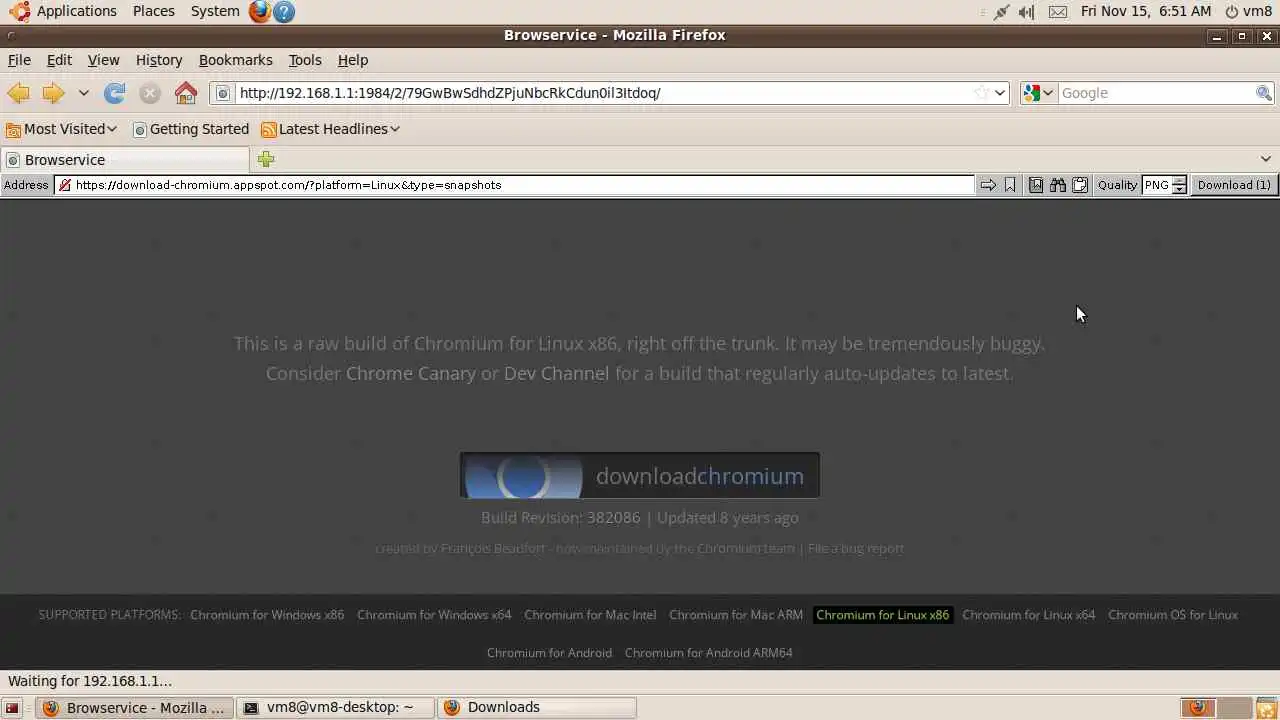The width and height of the screenshot is (1280, 720).
Task: Click the Stop loading button
Action: 150,93
